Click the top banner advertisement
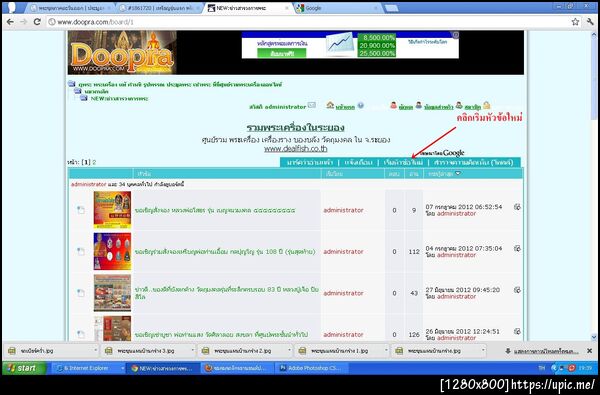 click(350, 45)
